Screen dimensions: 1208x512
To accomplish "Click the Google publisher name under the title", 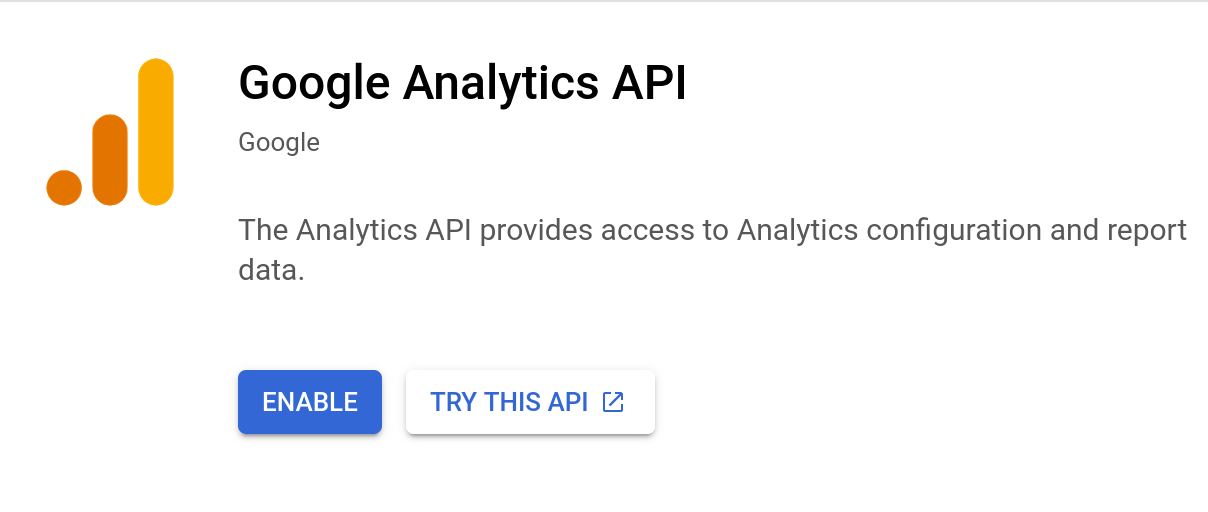I will (x=279, y=143).
